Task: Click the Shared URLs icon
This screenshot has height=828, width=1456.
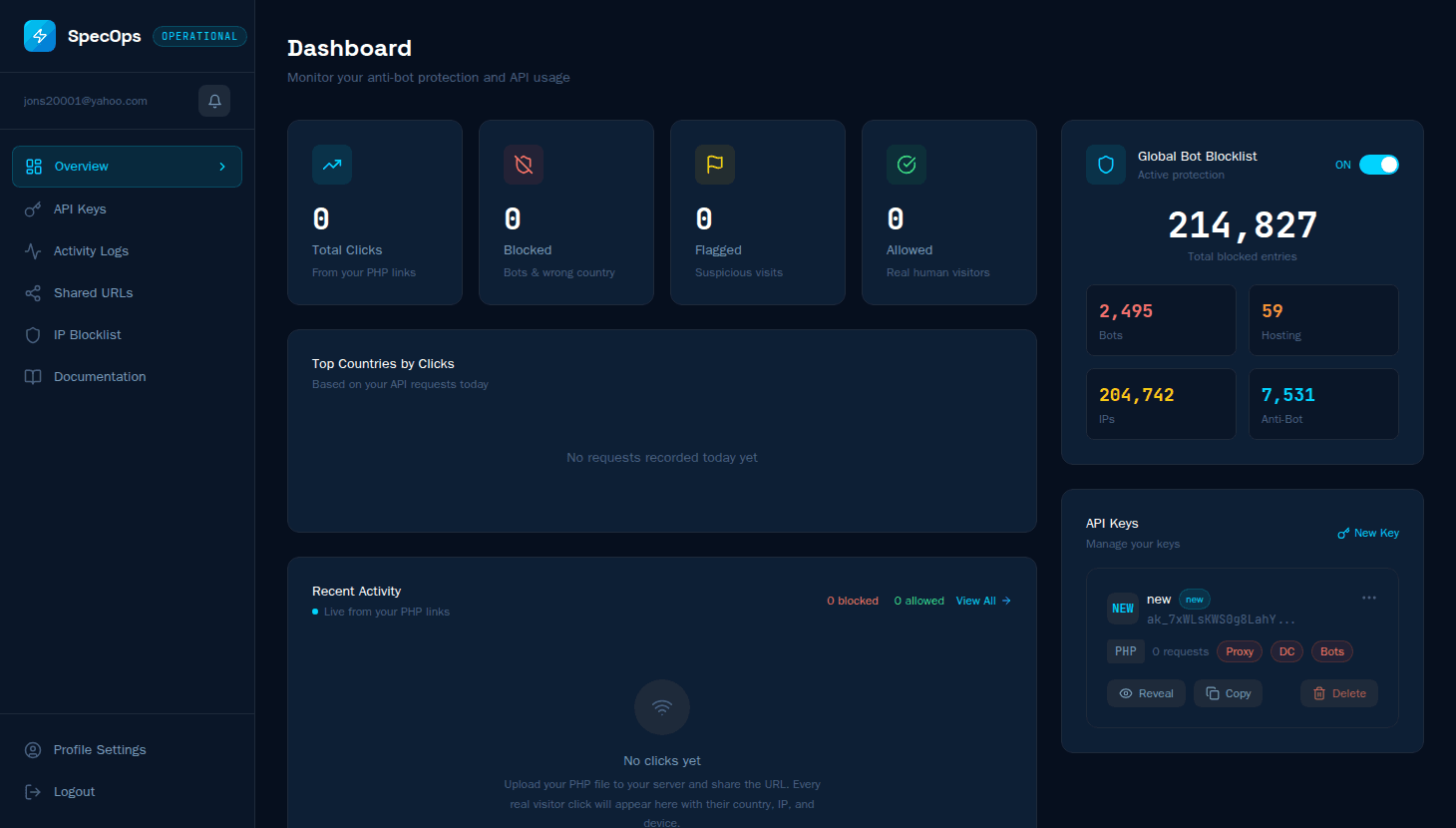Action: 33,292
